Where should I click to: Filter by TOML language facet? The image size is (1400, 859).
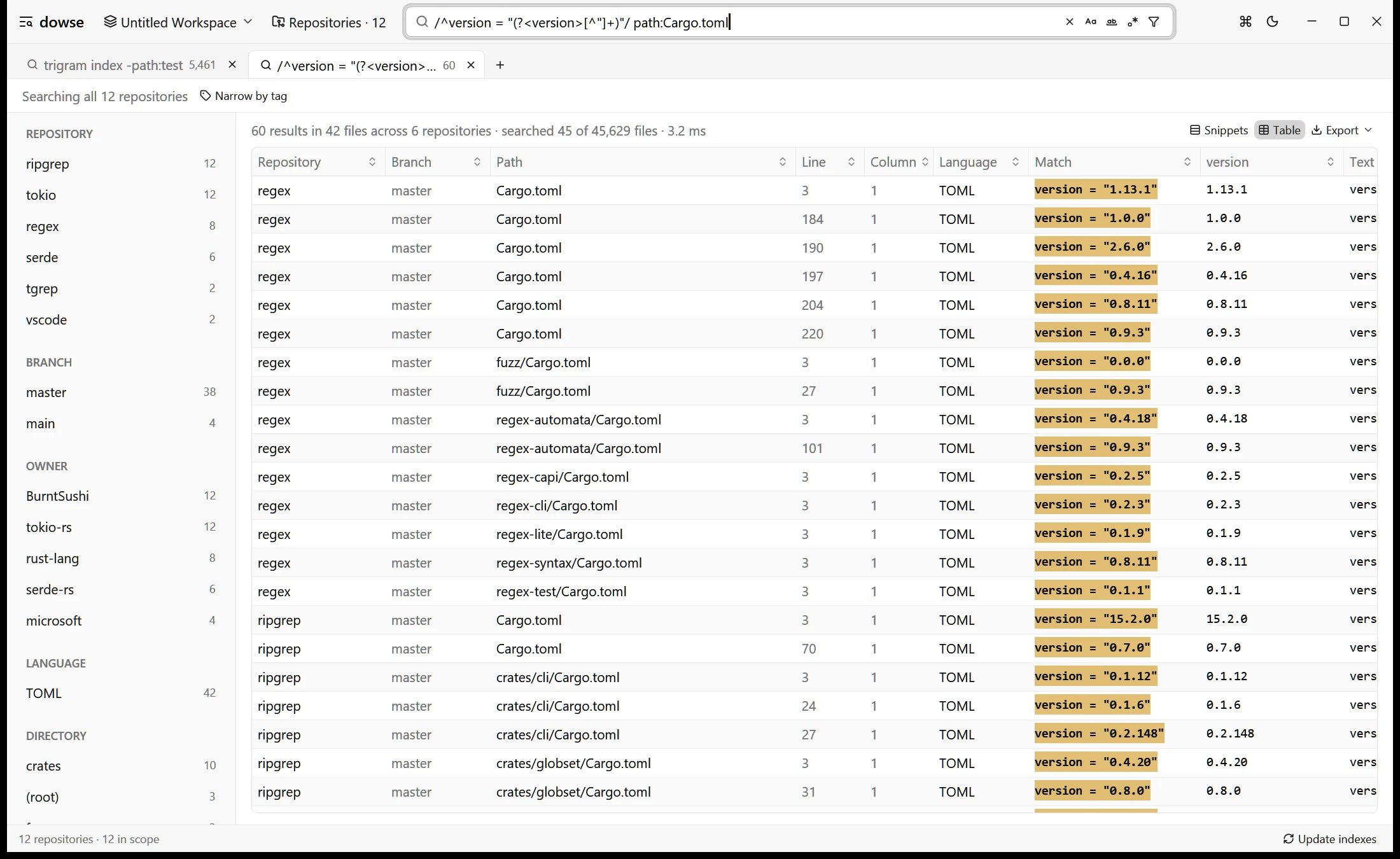click(x=121, y=694)
